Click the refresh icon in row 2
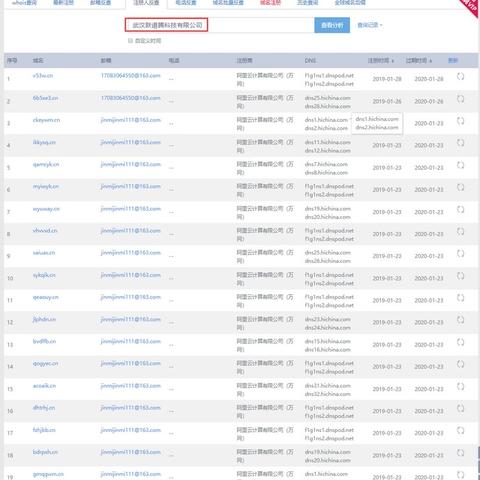480x480 pixels. click(x=460, y=99)
